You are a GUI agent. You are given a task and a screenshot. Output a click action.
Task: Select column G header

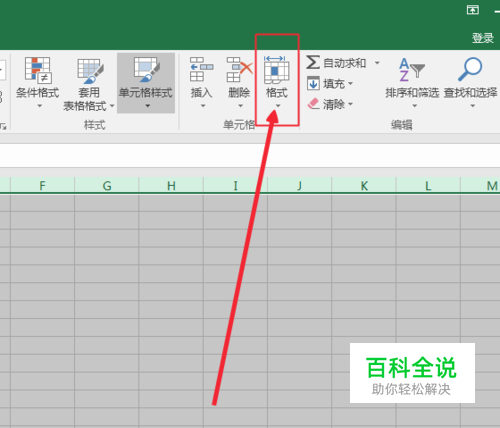click(x=107, y=185)
